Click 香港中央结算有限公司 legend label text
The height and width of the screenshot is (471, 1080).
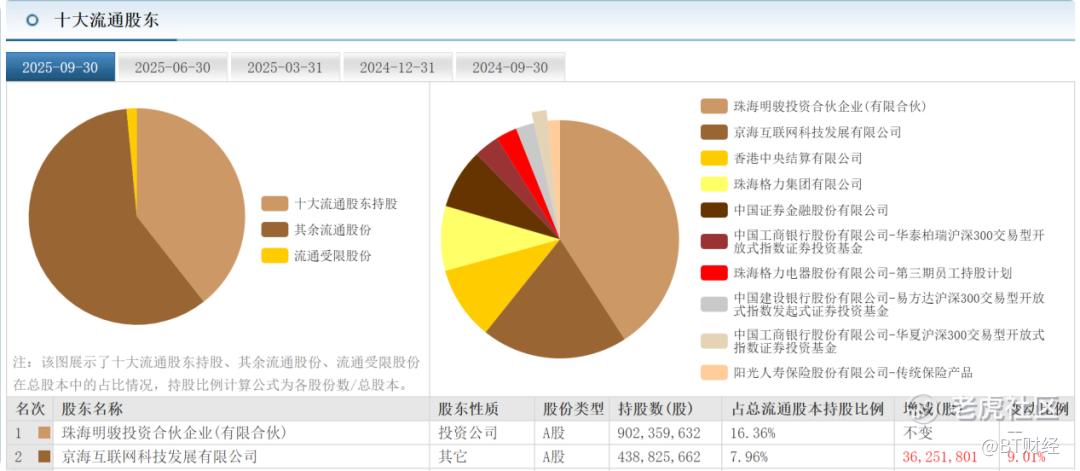pyautogui.click(x=798, y=158)
